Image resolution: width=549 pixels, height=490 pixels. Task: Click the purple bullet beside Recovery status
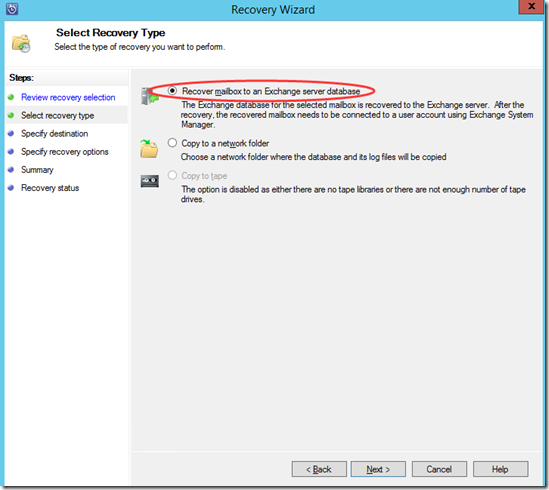coord(11,188)
